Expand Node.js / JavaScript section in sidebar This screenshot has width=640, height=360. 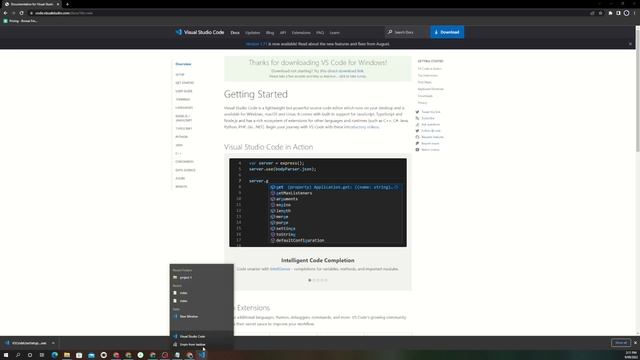pyautogui.click(x=184, y=118)
